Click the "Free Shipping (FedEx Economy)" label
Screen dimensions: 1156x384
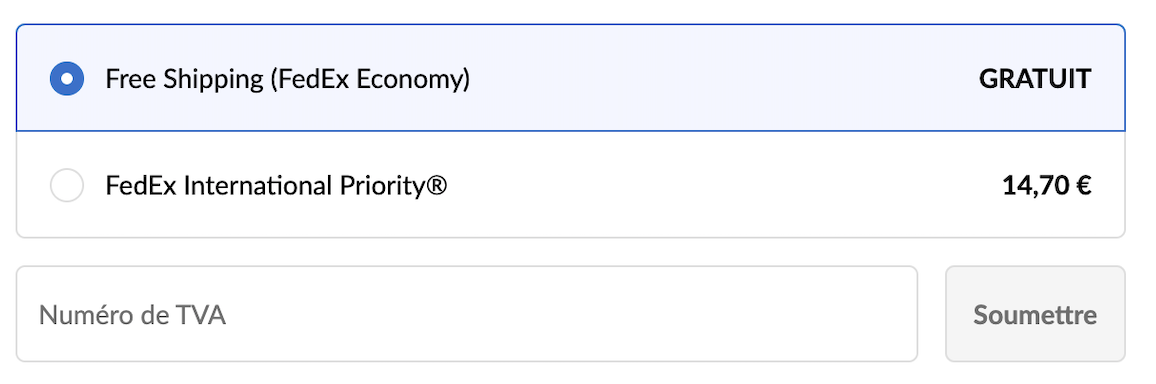click(288, 79)
